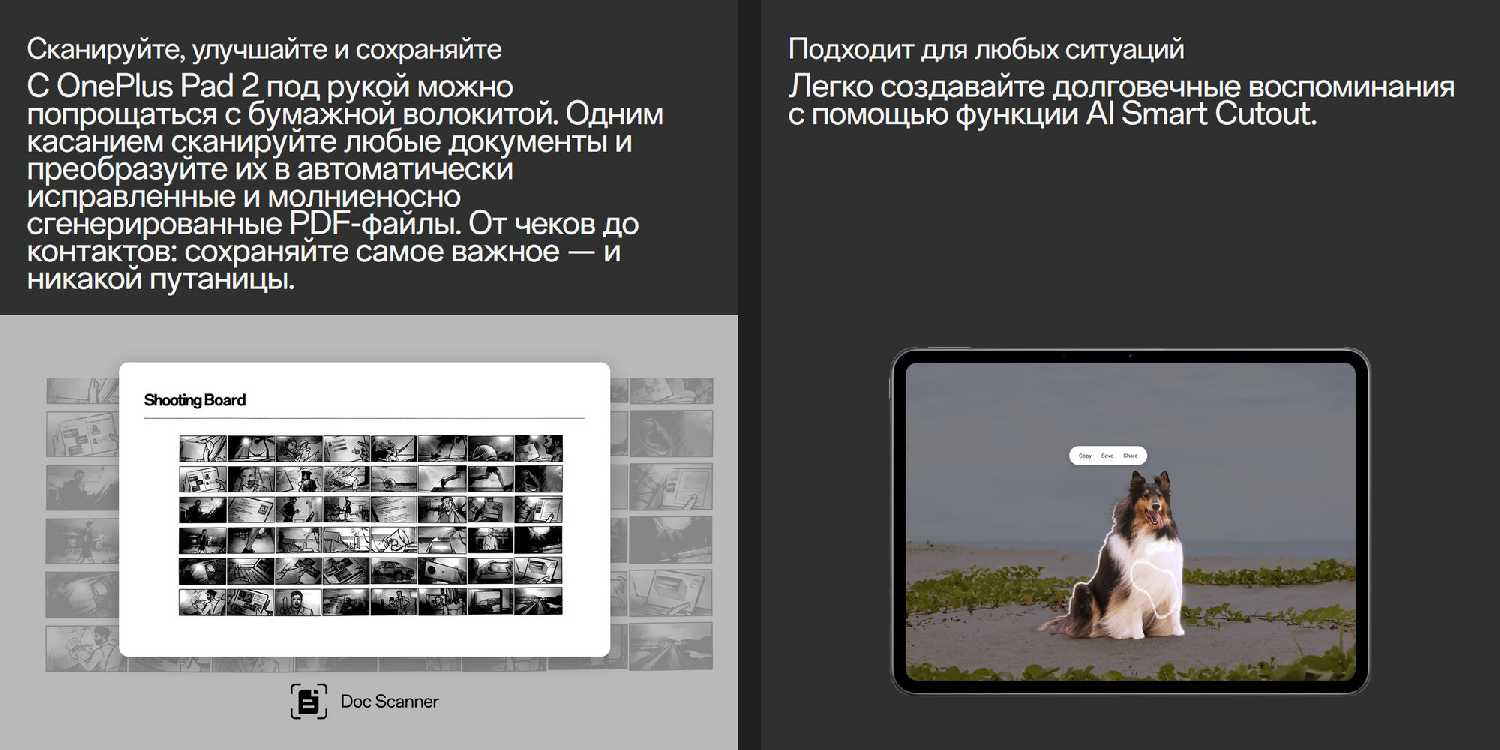
Task: Click the heading "Сканируйте, улучшайте и сохраняйте"
Action: click(264, 49)
